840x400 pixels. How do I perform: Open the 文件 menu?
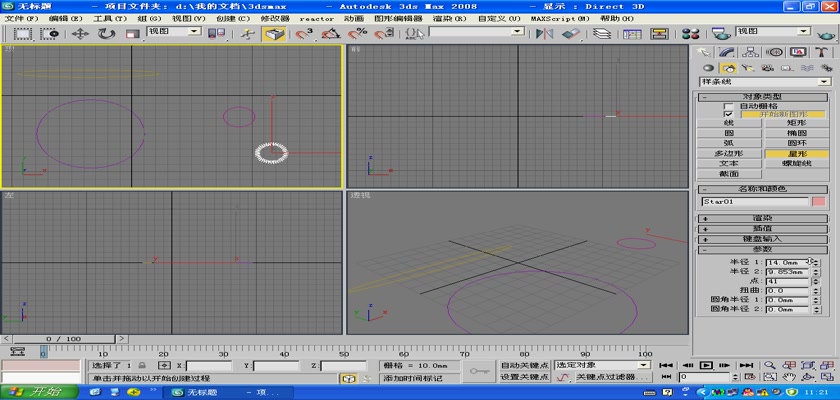(x=22, y=18)
